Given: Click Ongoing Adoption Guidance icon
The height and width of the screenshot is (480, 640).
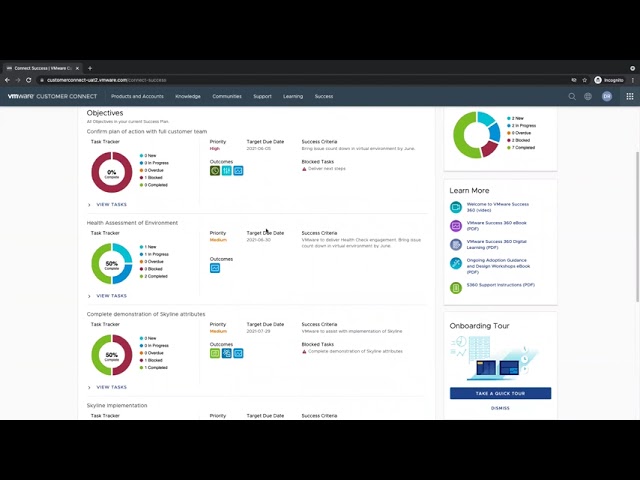Looking at the screenshot, I should click(x=456, y=263).
